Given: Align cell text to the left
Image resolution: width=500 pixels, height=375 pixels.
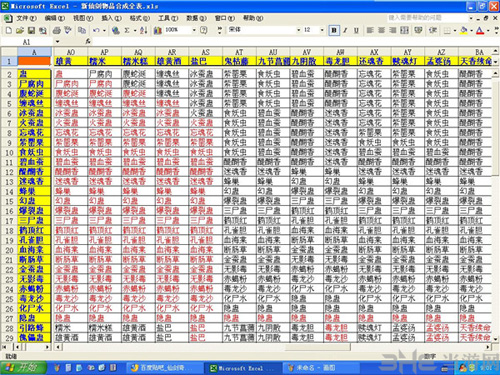Looking at the screenshot, I should tap(370, 31).
